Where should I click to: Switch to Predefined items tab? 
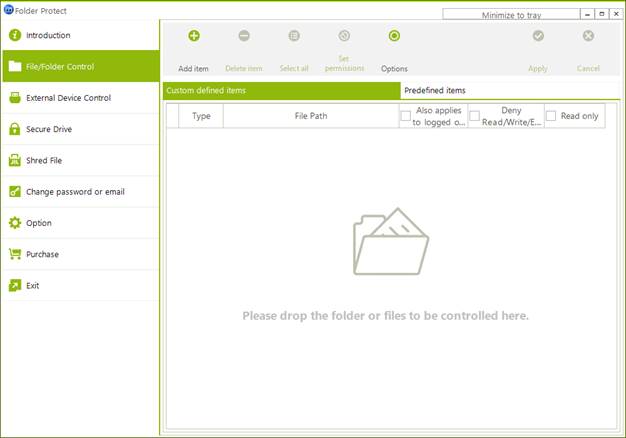click(510, 91)
